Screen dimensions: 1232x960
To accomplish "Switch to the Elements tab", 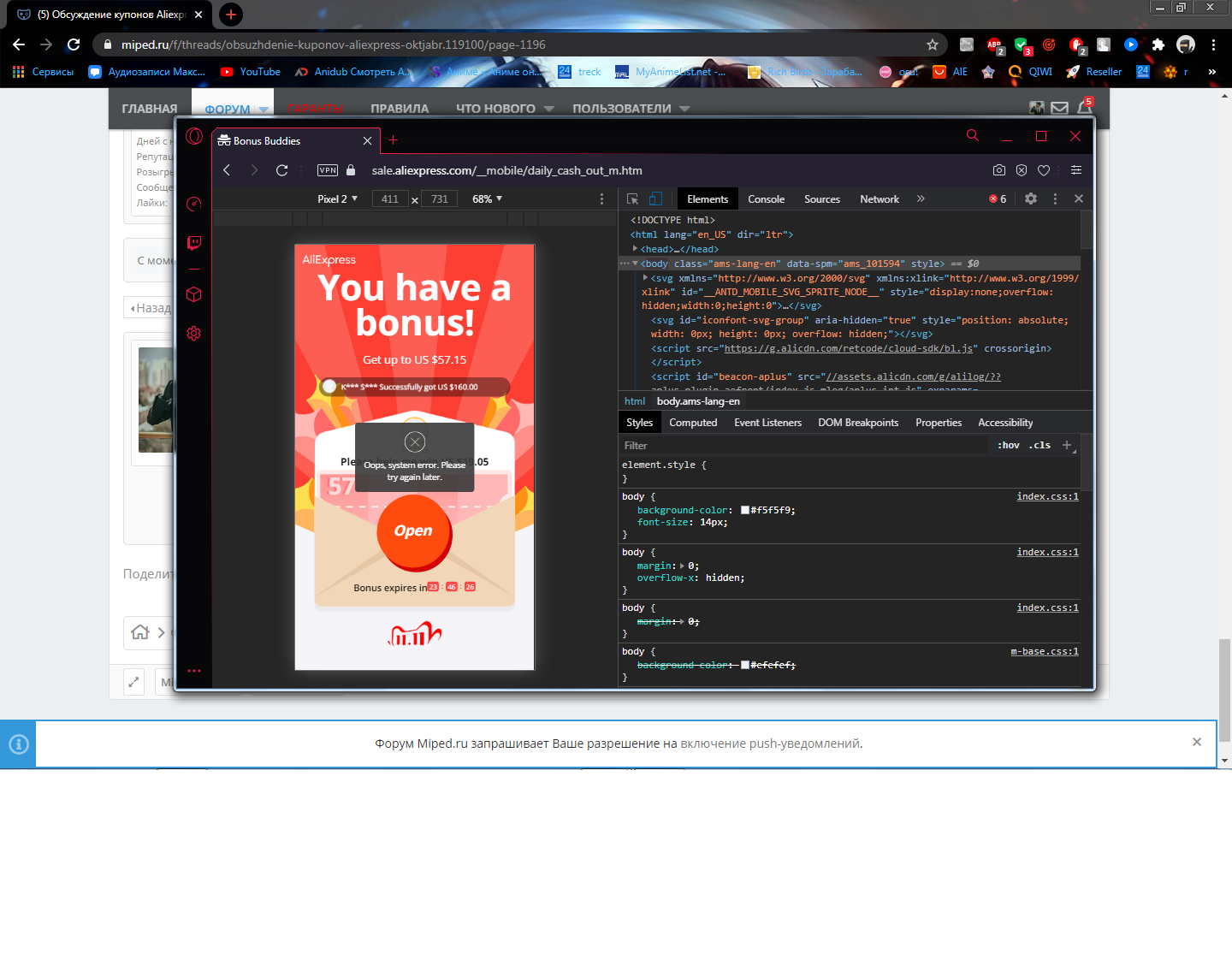I will coord(708,199).
